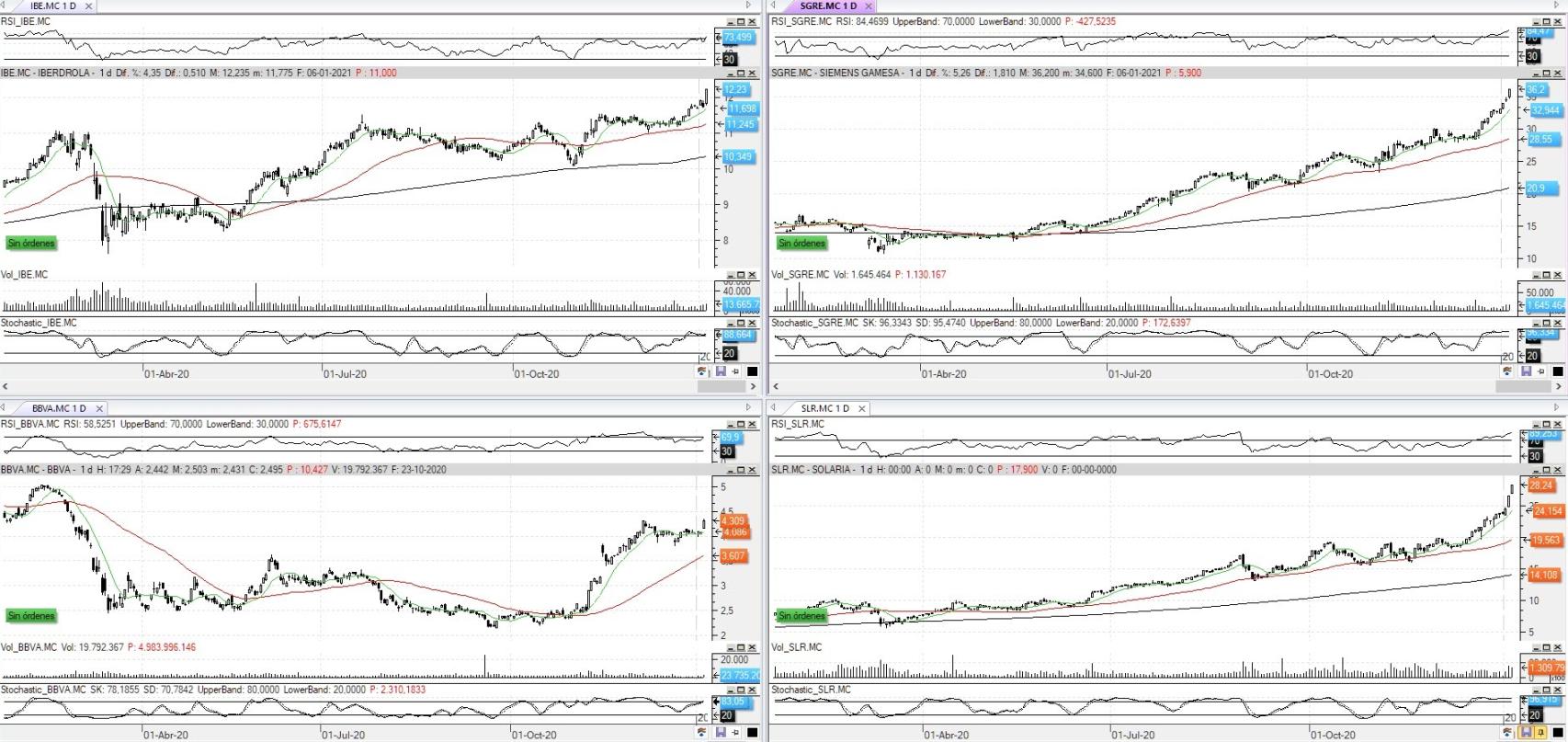The width and height of the screenshot is (1568, 742).
Task: Toggle the pin icon in the Iberdrola chart
Action: click(x=735, y=371)
